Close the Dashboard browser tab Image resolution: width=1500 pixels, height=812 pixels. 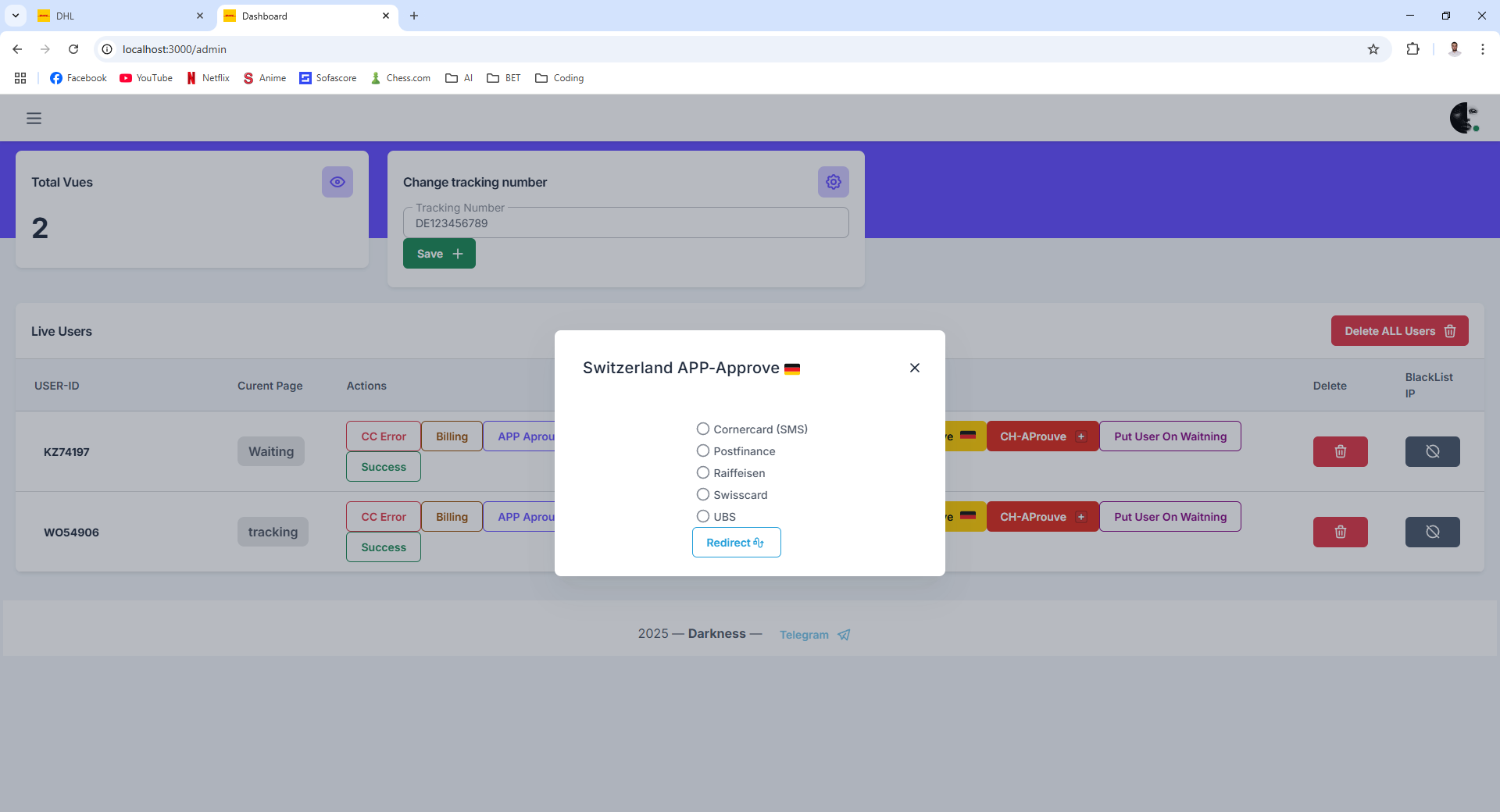(386, 16)
